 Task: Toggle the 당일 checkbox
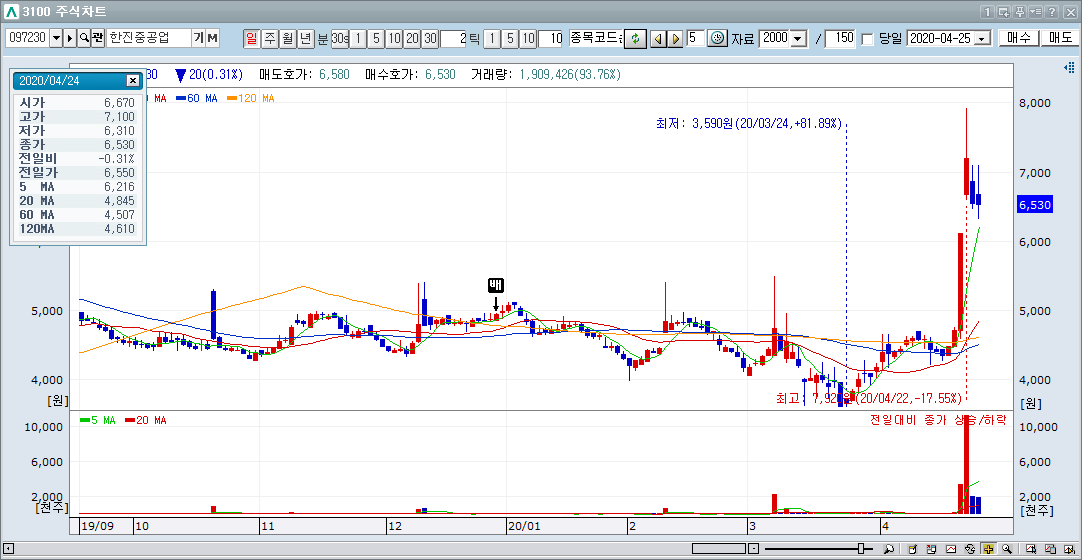tap(868, 39)
